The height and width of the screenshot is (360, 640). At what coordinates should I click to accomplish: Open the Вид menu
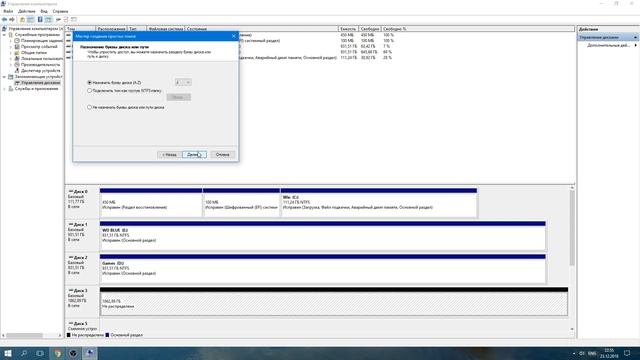44,11
